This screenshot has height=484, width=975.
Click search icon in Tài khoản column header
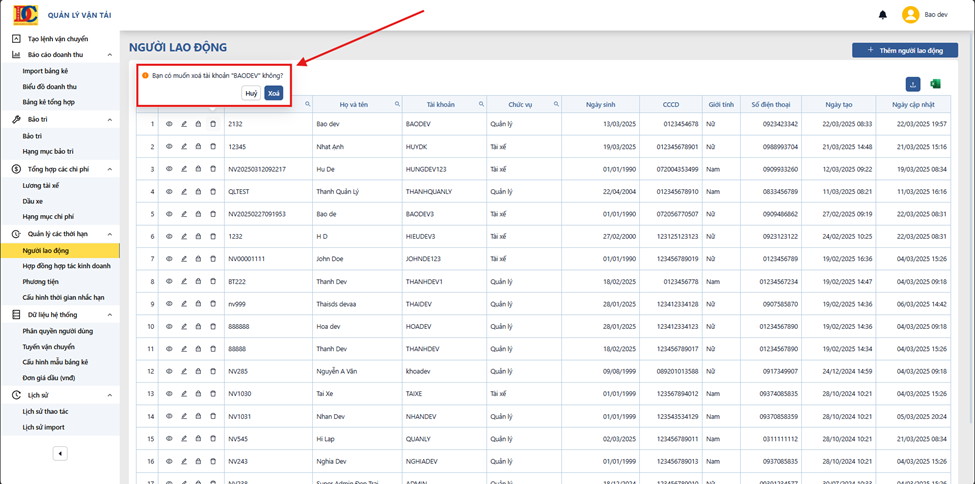pos(481,105)
